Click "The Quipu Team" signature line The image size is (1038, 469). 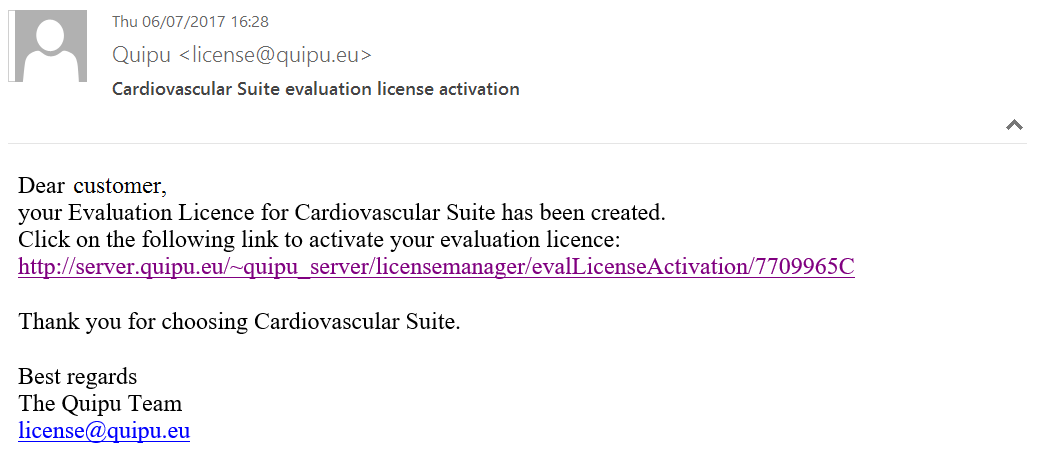tap(100, 404)
